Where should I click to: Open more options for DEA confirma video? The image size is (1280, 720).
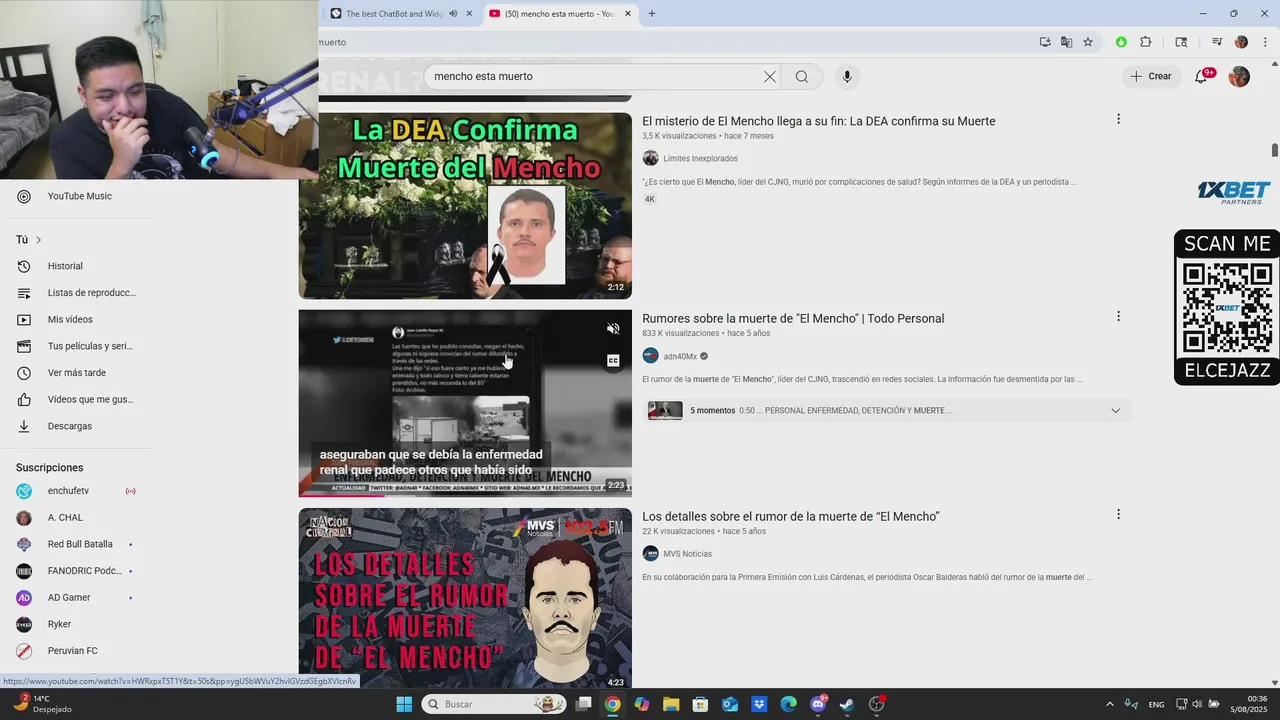1118,119
